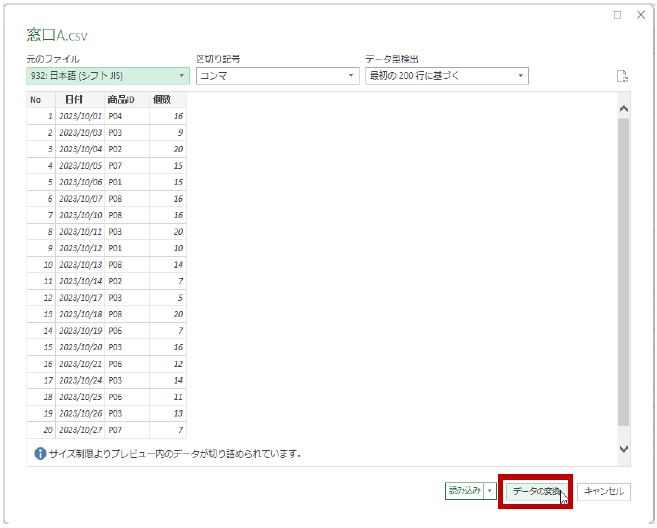
Task: Select the 個数 column header
Action: click(162, 100)
